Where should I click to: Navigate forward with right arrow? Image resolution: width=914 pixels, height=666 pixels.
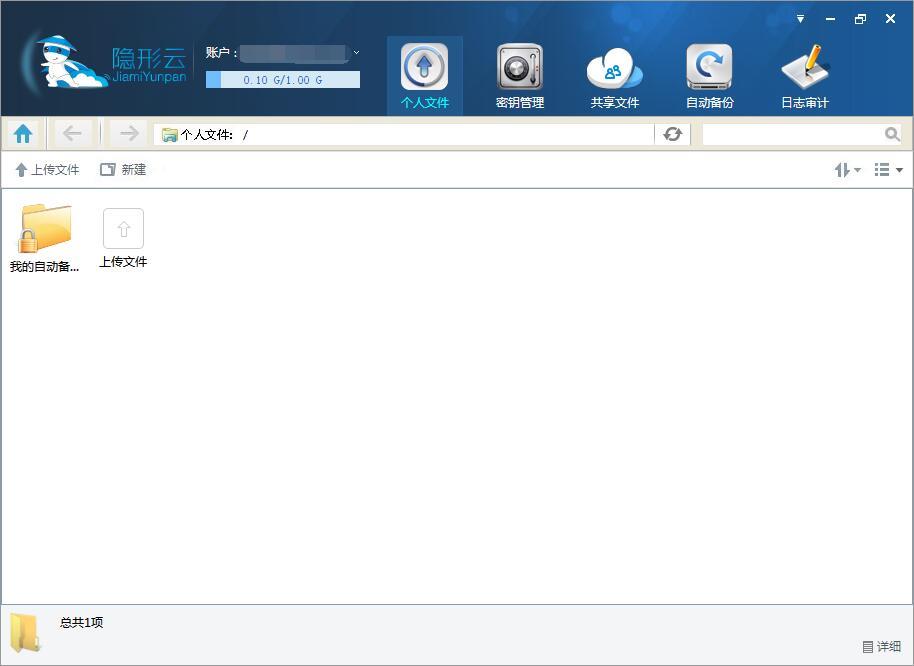click(129, 134)
